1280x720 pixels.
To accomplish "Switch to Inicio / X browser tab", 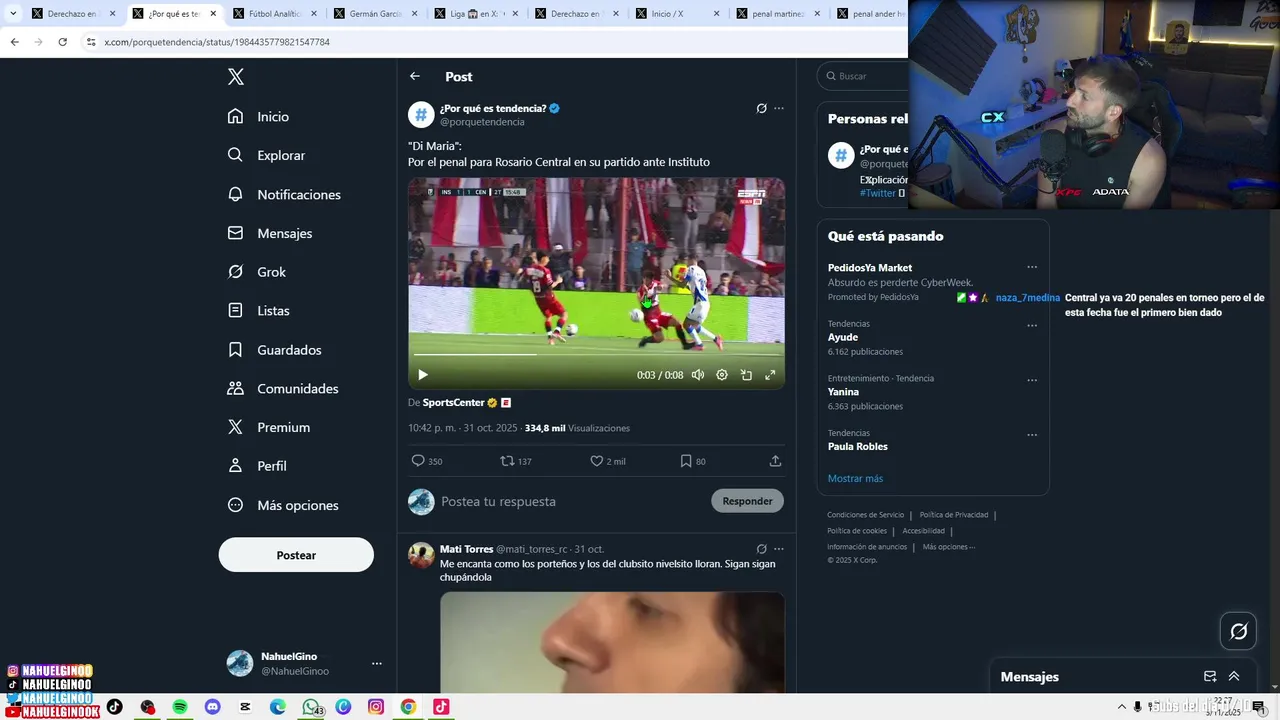I will [x=675, y=14].
